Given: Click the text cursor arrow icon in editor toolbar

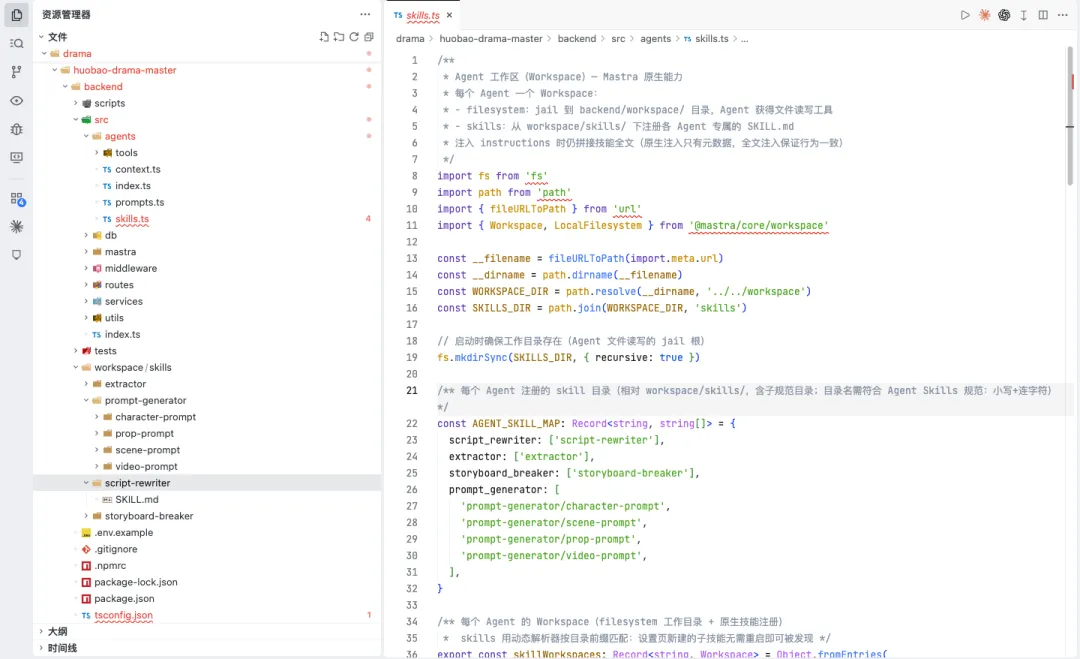Looking at the screenshot, I should [1024, 14].
